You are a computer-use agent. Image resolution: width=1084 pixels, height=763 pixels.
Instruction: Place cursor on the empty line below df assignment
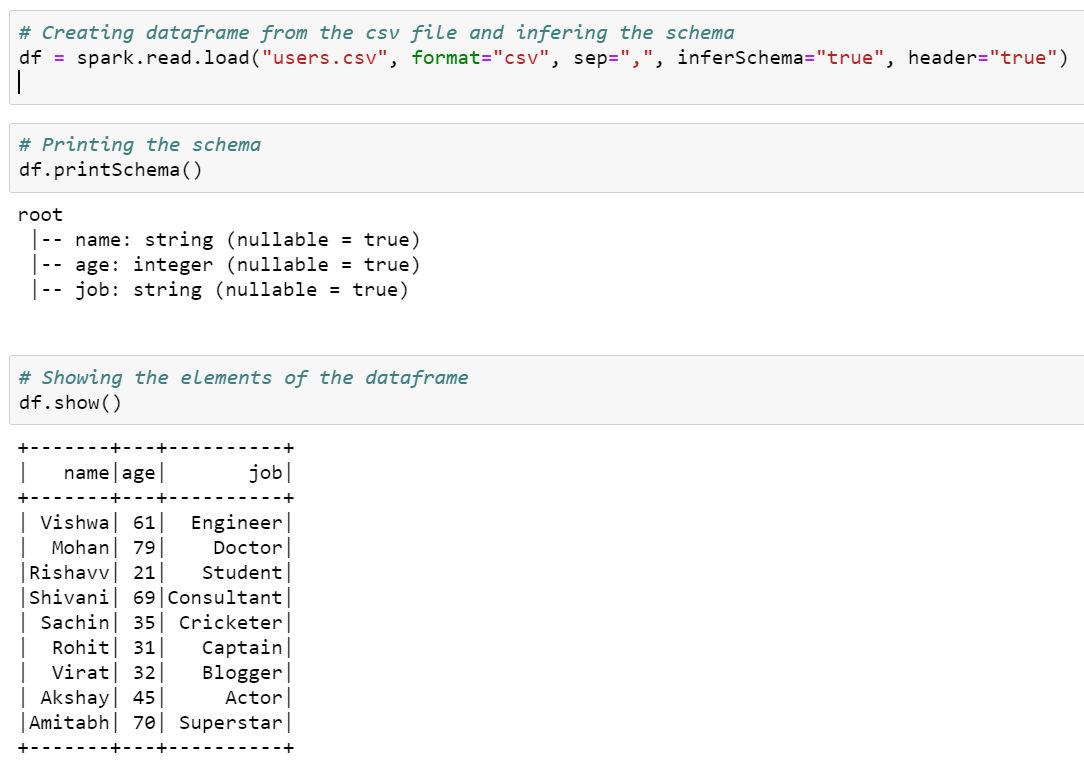(x=18, y=82)
